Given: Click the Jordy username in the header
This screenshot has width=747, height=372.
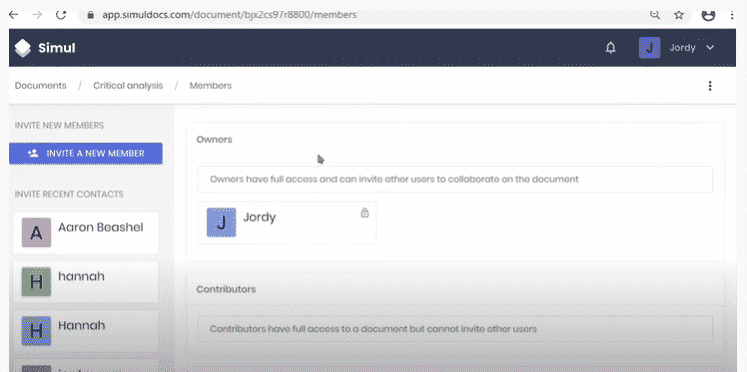Looking at the screenshot, I should click(x=682, y=48).
